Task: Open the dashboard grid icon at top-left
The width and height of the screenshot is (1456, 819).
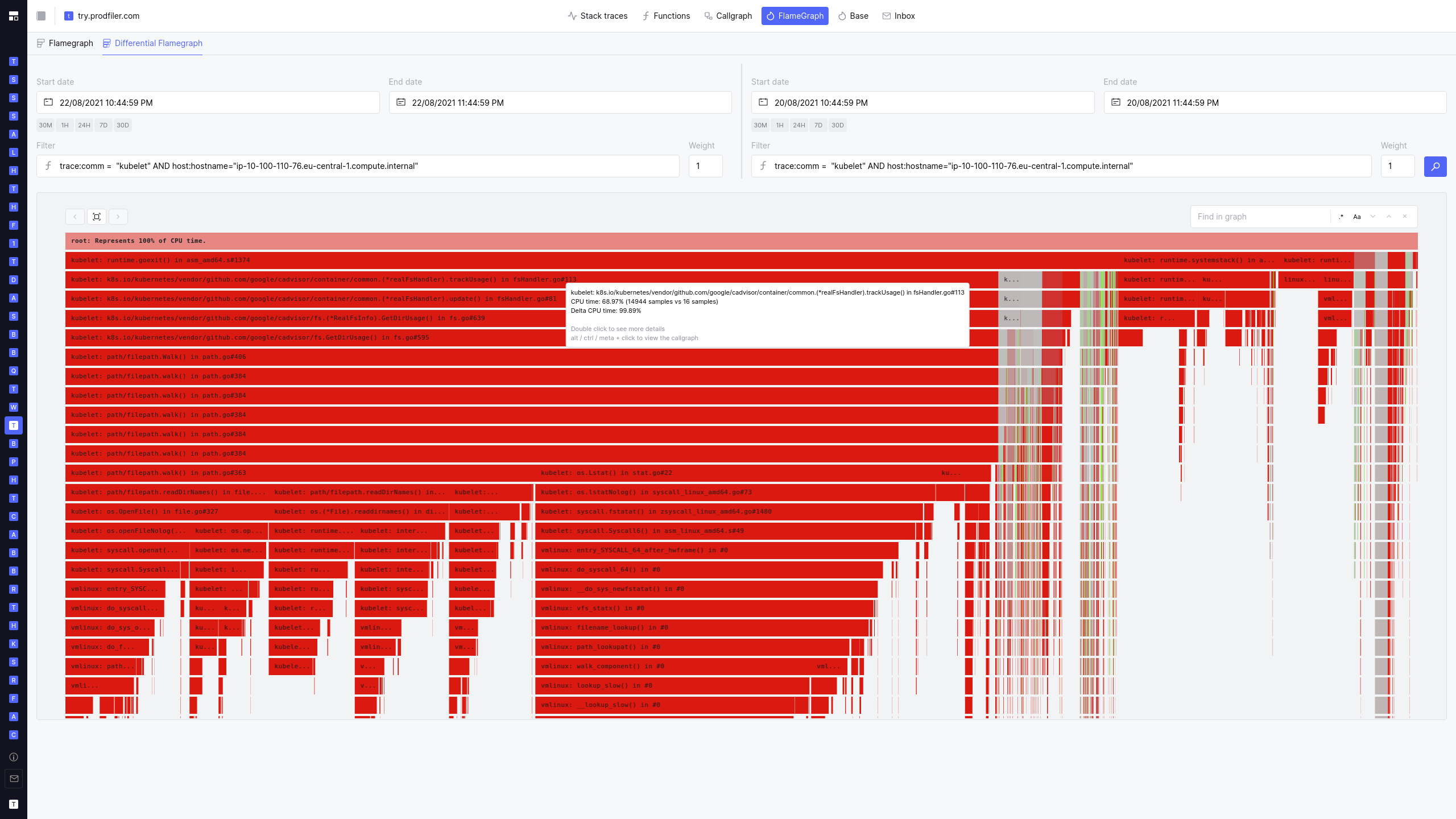Action: point(14,16)
